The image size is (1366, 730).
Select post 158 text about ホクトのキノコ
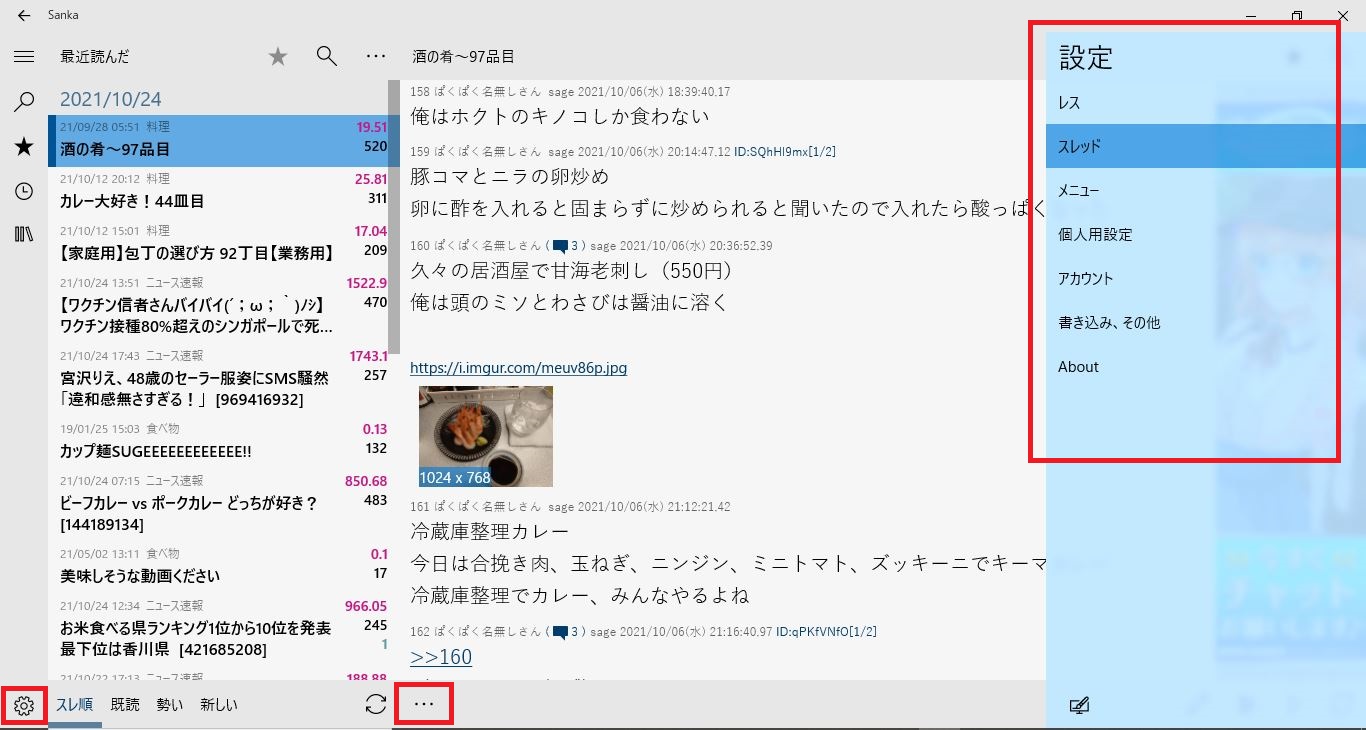tap(559, 116)
